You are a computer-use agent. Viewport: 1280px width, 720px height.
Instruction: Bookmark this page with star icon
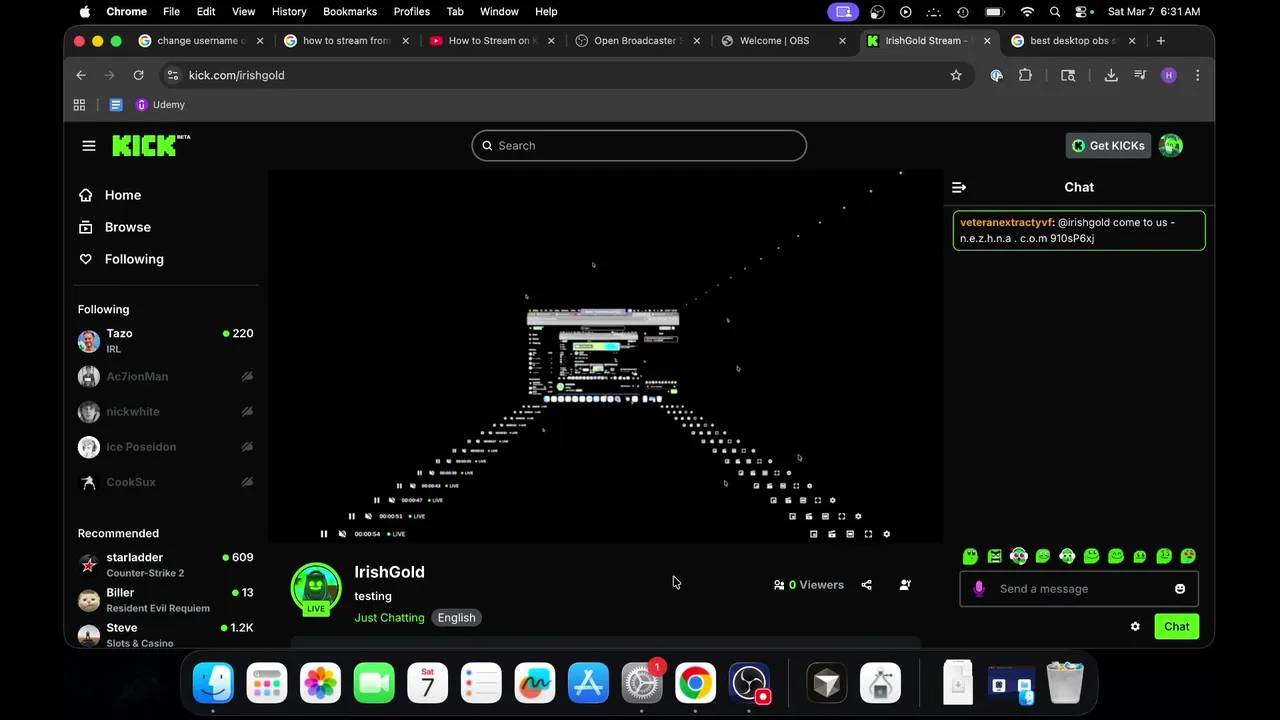956,75
